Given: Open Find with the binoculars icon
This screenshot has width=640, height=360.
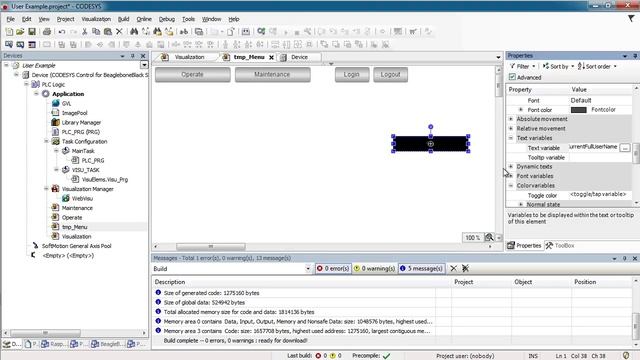Looking at the screenshot, I should click(x=134, y=32).
